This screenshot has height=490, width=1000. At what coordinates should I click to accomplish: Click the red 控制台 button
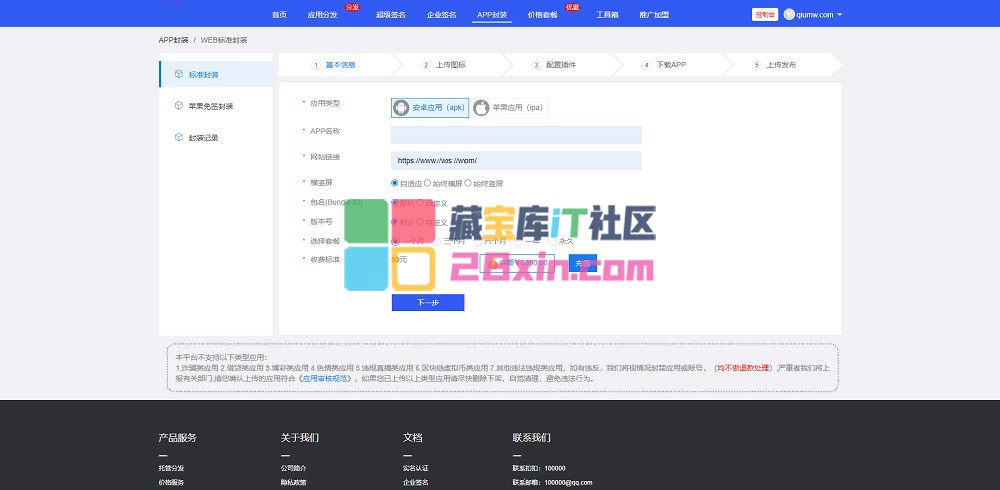(x=765, y=15)
